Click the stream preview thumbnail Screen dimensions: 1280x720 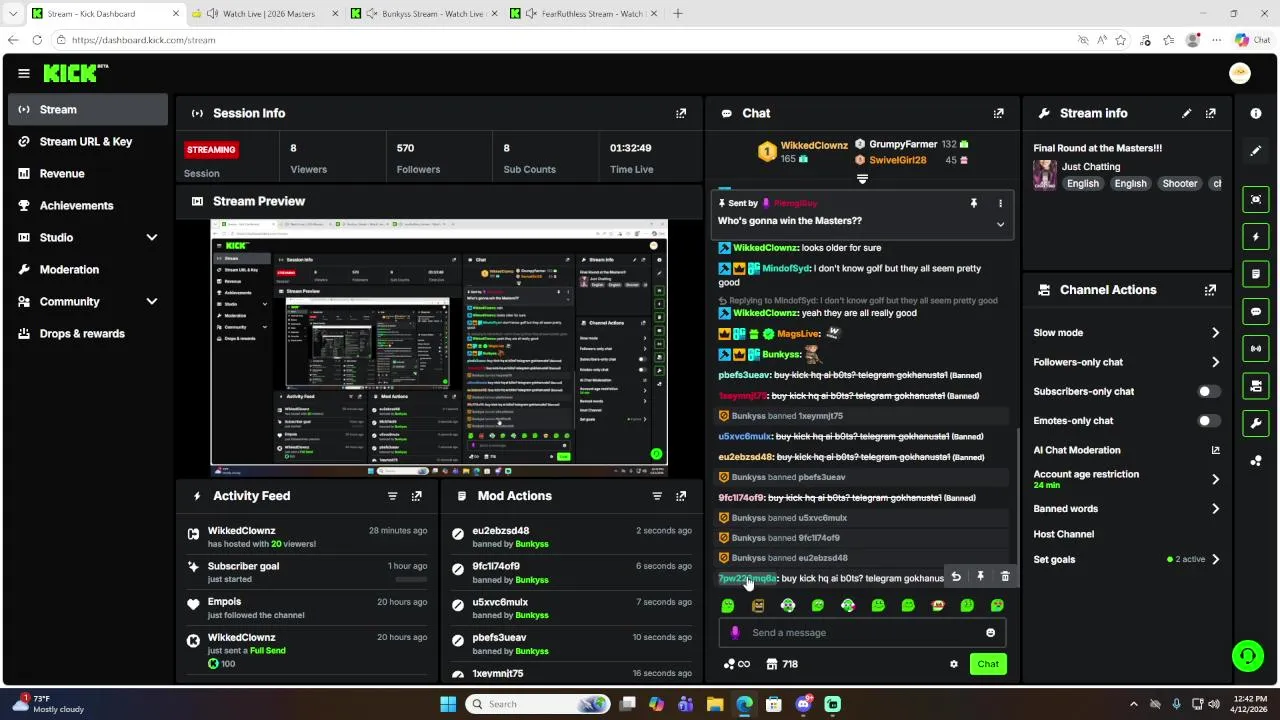click(439, 348)
